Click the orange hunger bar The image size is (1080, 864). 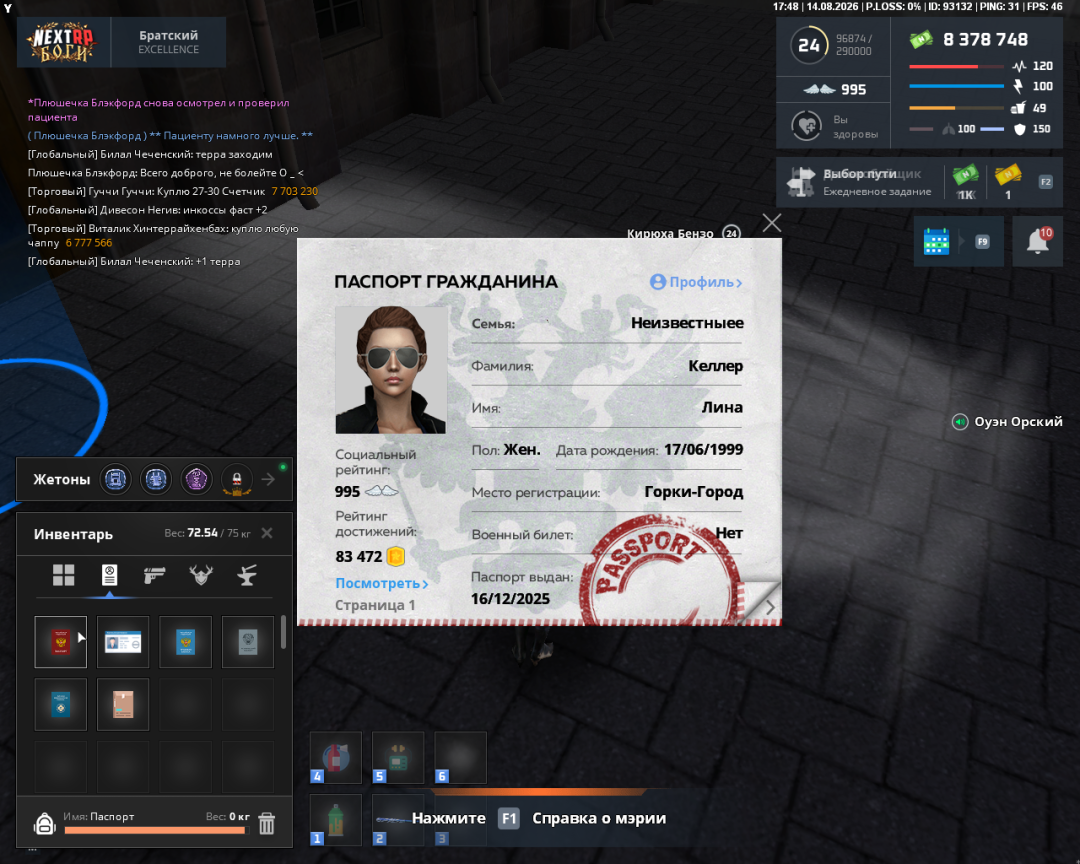pyautogui.click(x=956, y=108)
